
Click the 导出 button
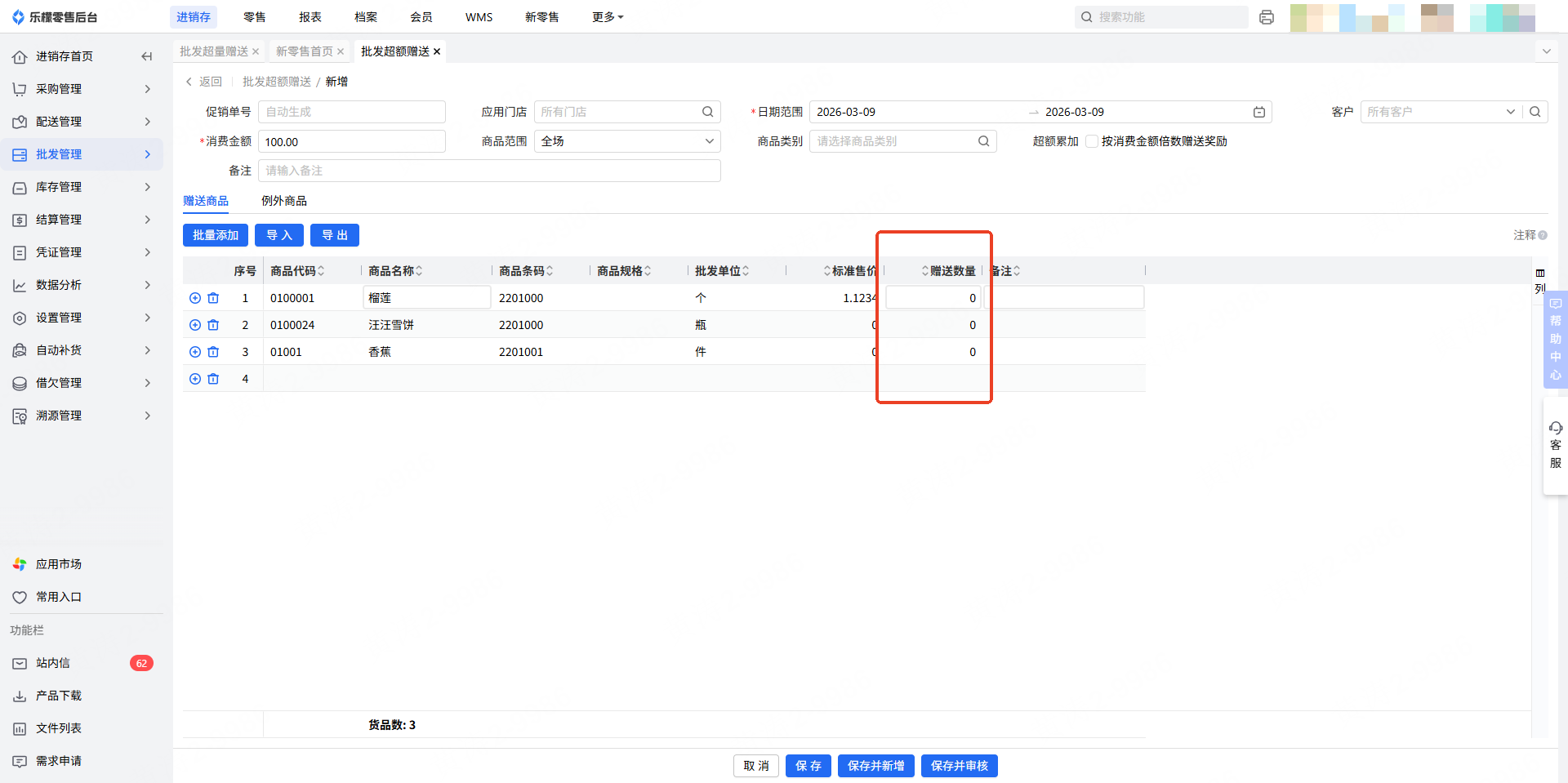point(335,235)
